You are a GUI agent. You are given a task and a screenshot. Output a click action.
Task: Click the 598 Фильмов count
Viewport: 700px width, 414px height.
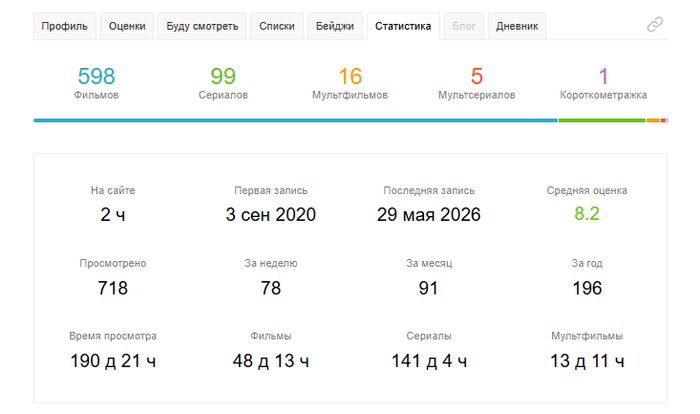click(x=96, y=83)
